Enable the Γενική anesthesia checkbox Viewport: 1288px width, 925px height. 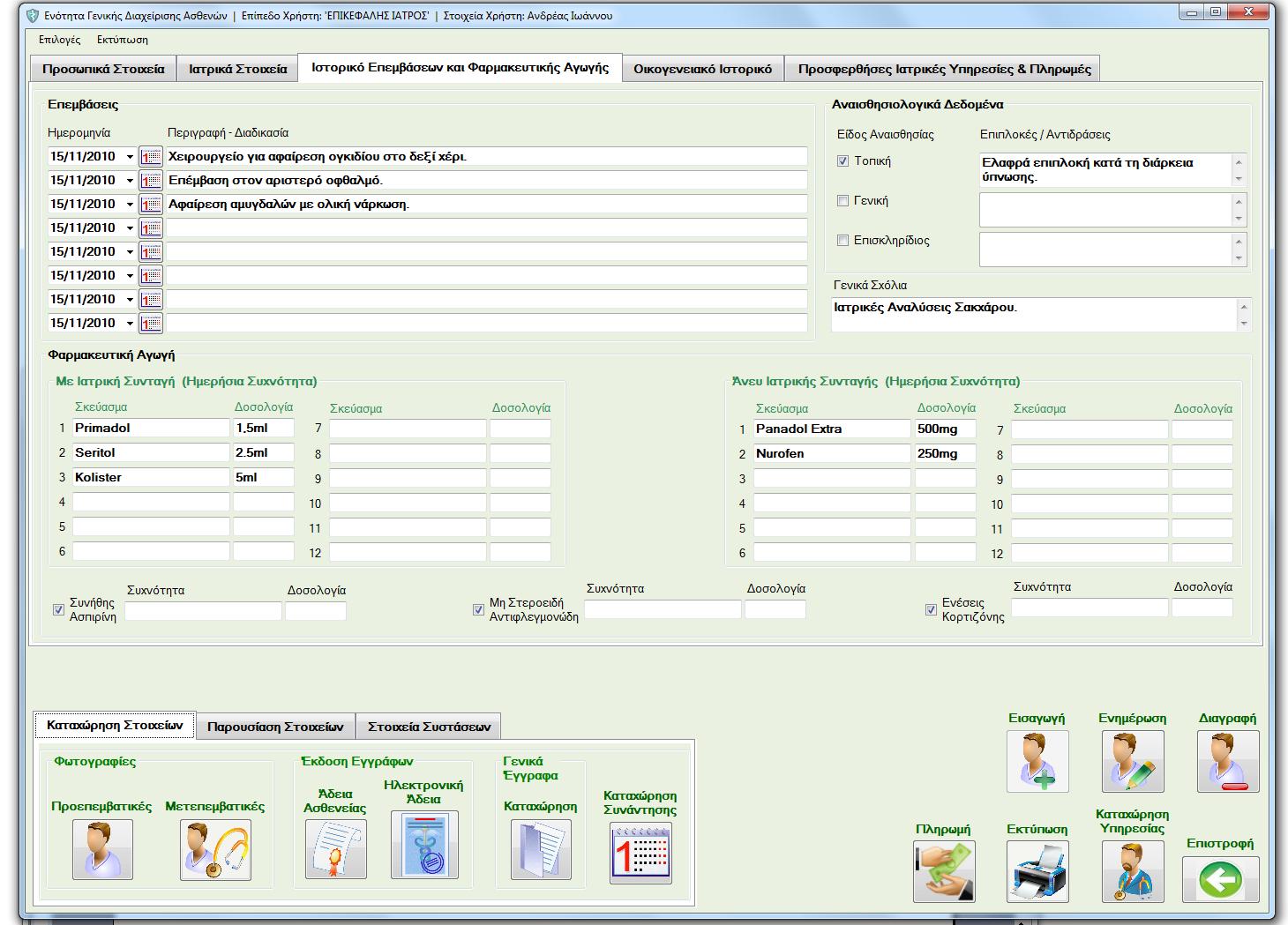coord(842,201)
